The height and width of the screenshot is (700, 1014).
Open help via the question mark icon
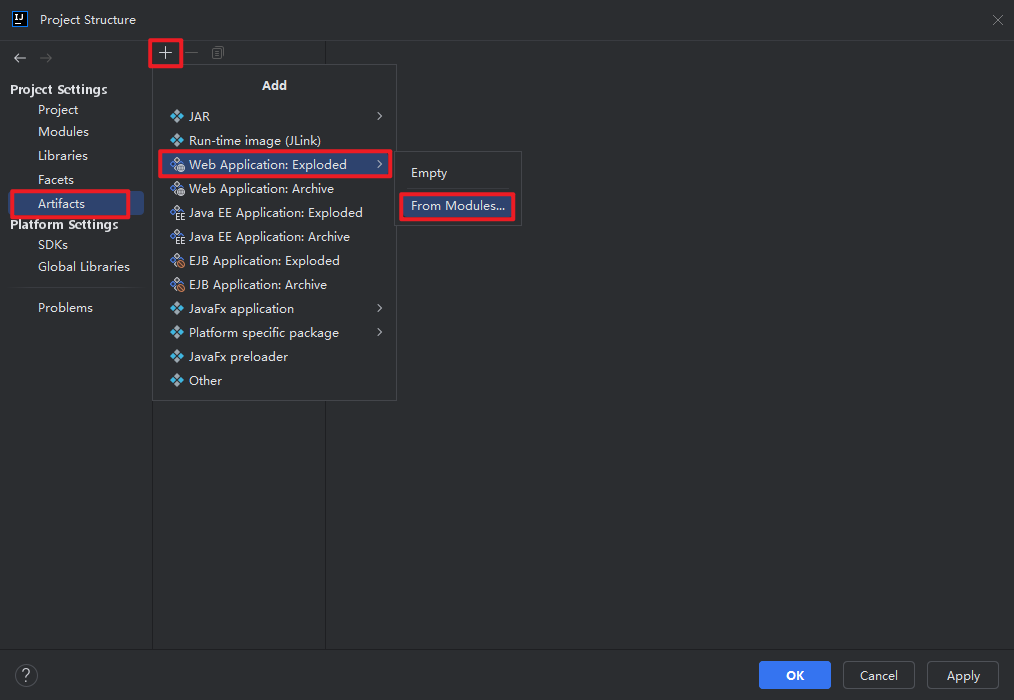click(27, 675)
